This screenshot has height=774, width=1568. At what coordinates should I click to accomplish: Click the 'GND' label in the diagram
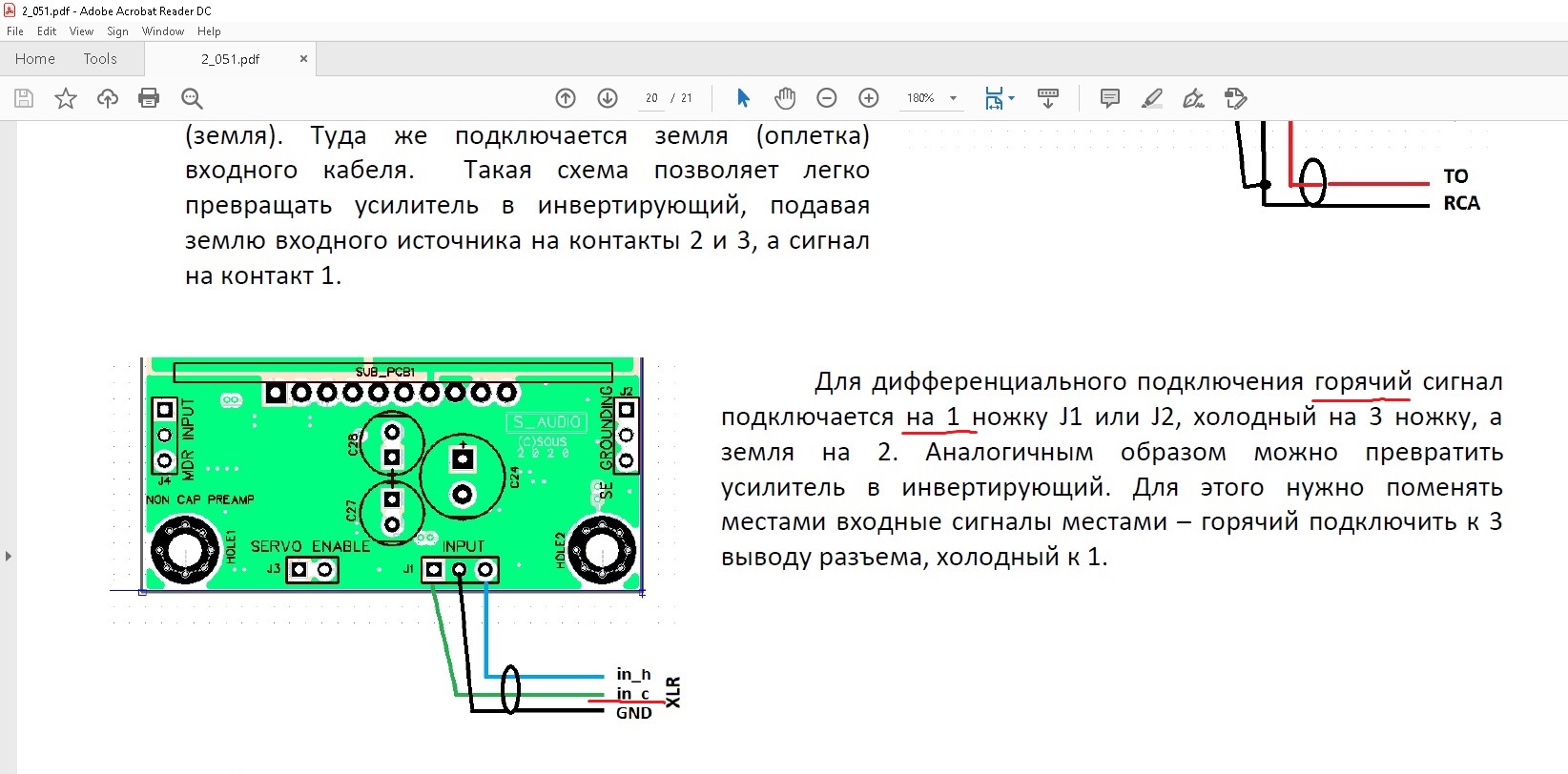[x=634, y=713]
